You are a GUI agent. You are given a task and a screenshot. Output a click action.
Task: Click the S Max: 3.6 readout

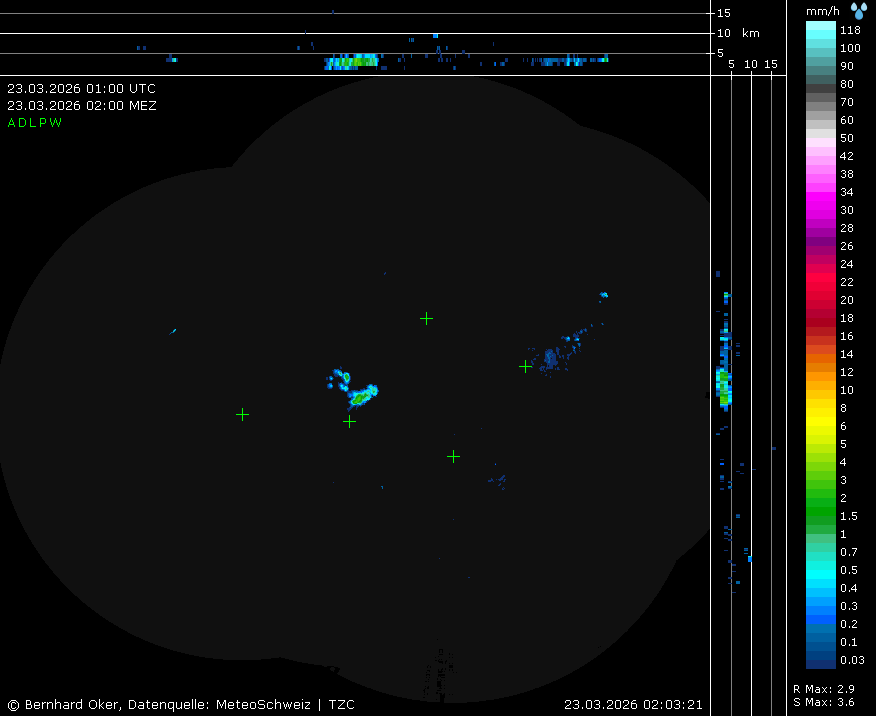pos(823,702)
